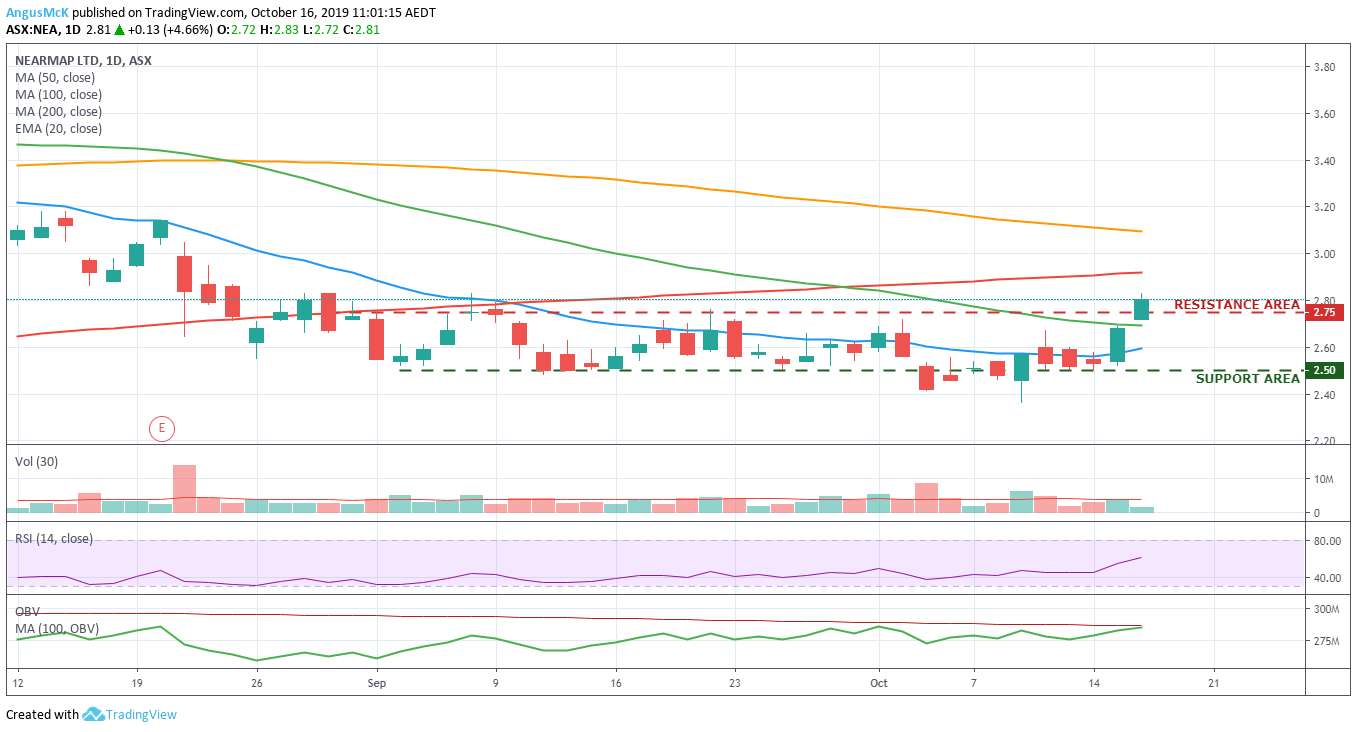Click the OBV indicator label
This screenshot has width=1357, height=732.
tap(27, 611)
